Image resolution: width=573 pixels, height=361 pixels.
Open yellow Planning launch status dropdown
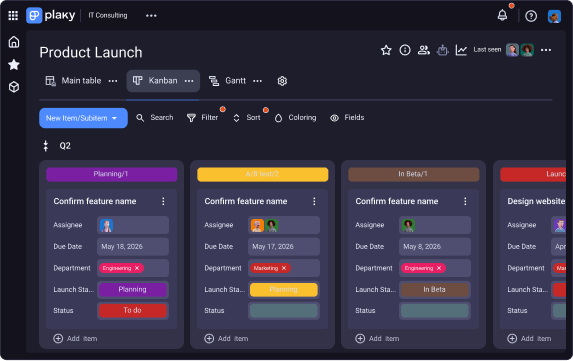click(x=284, y=290)
